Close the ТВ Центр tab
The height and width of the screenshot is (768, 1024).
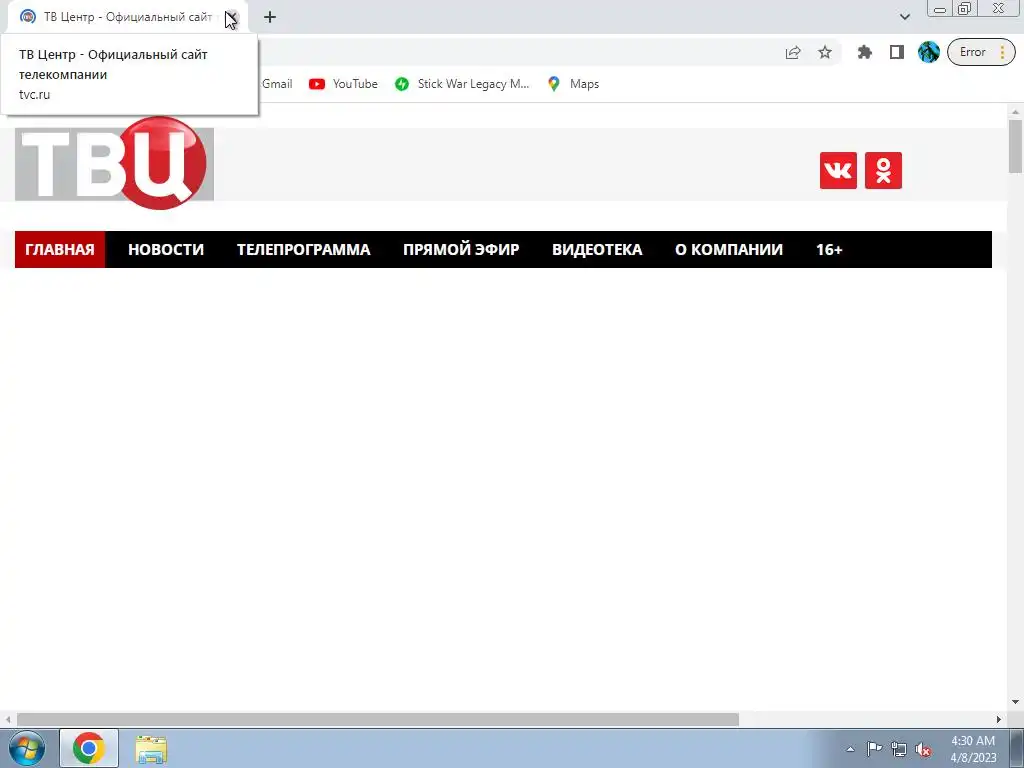231,17
